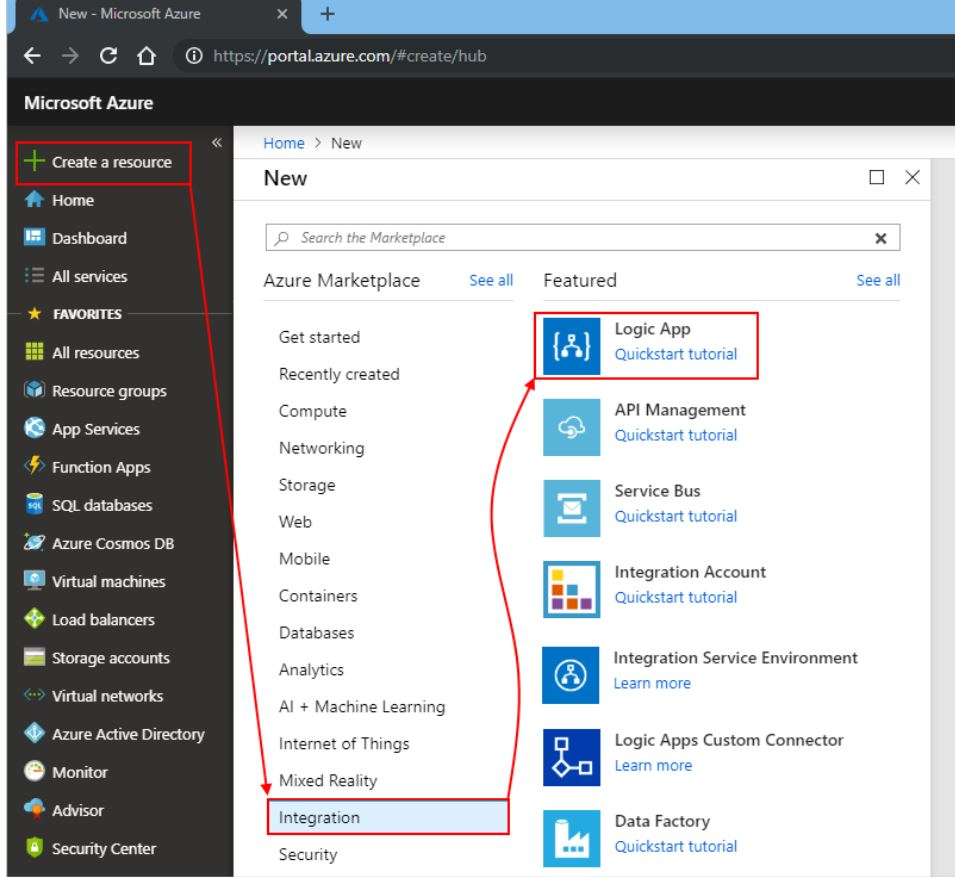This screenshot has height=877, width=955.
Task: Open Virtual machines monitor icon
Action: (x=34, y=580)
